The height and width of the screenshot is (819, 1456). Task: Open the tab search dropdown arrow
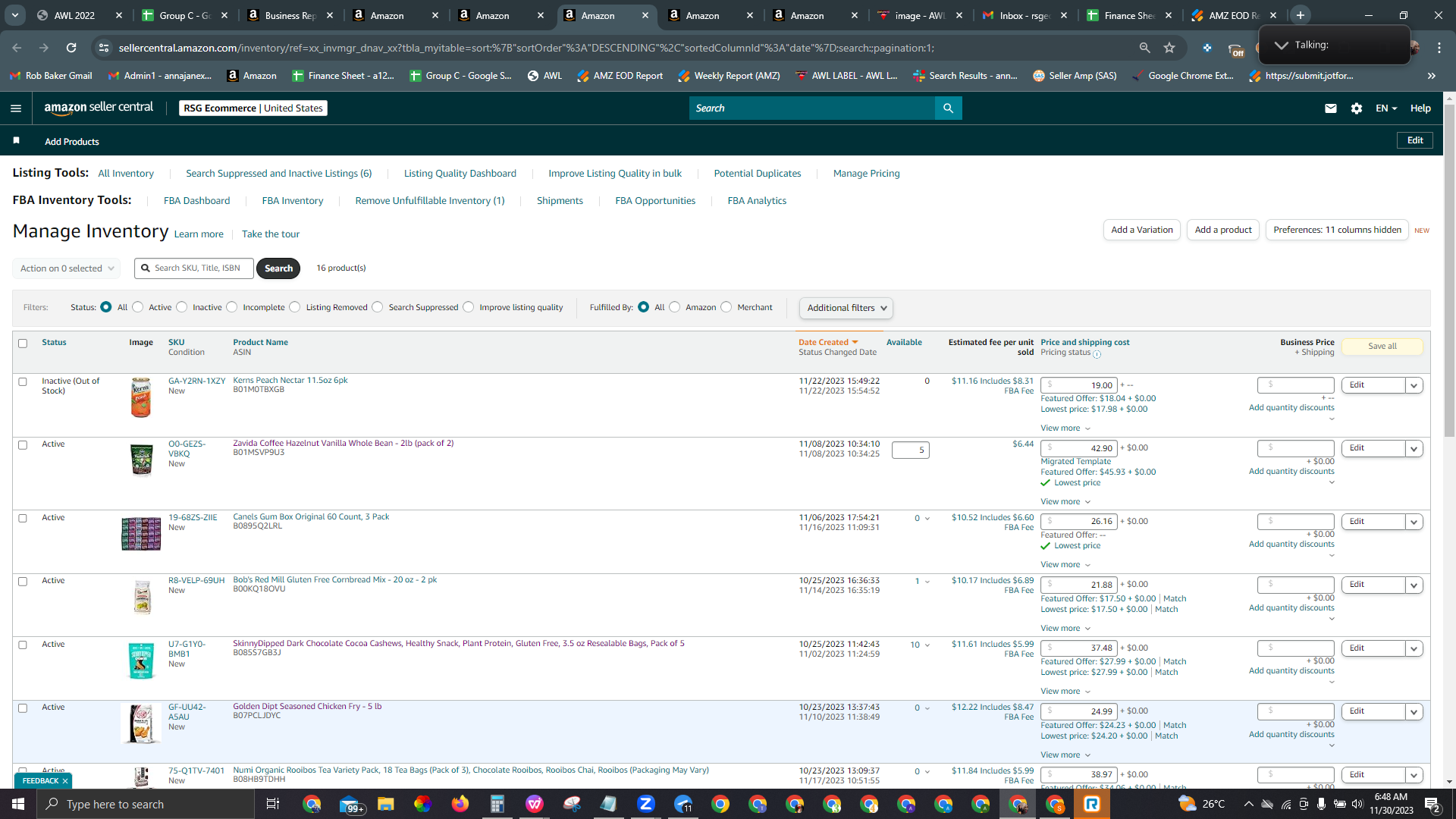(x=15, y=15)
